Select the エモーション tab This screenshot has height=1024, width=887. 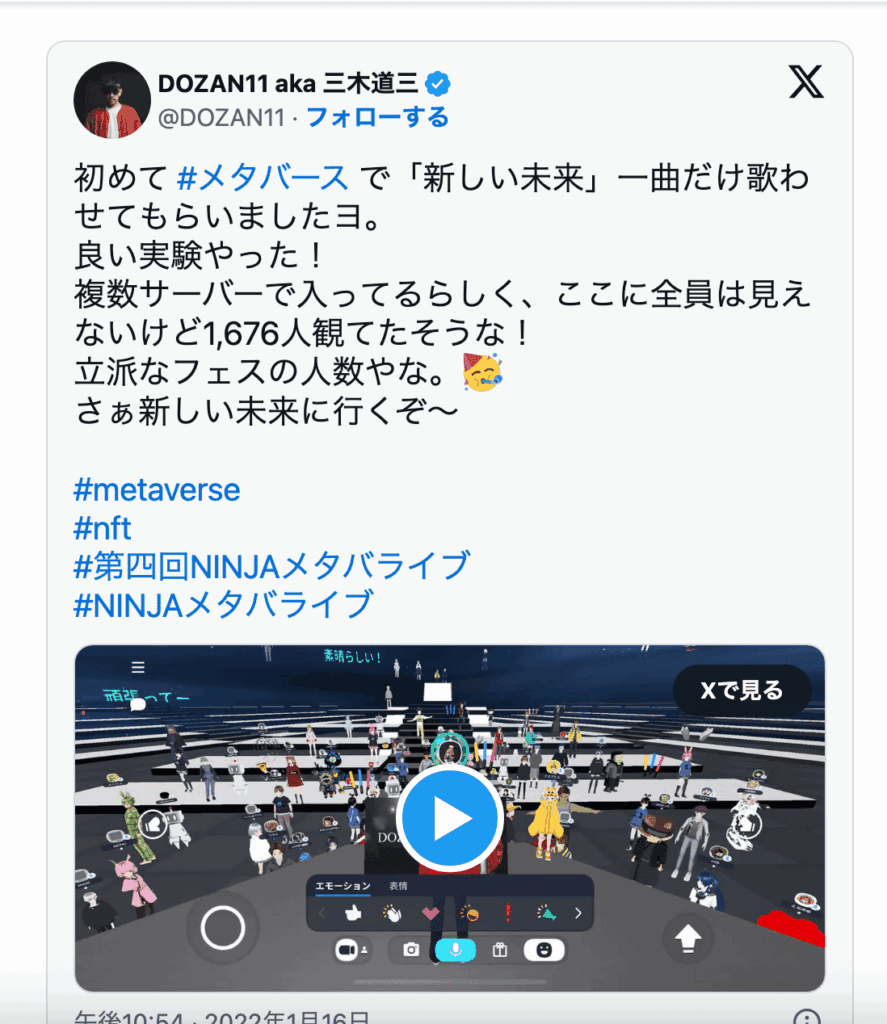point(342,886)
